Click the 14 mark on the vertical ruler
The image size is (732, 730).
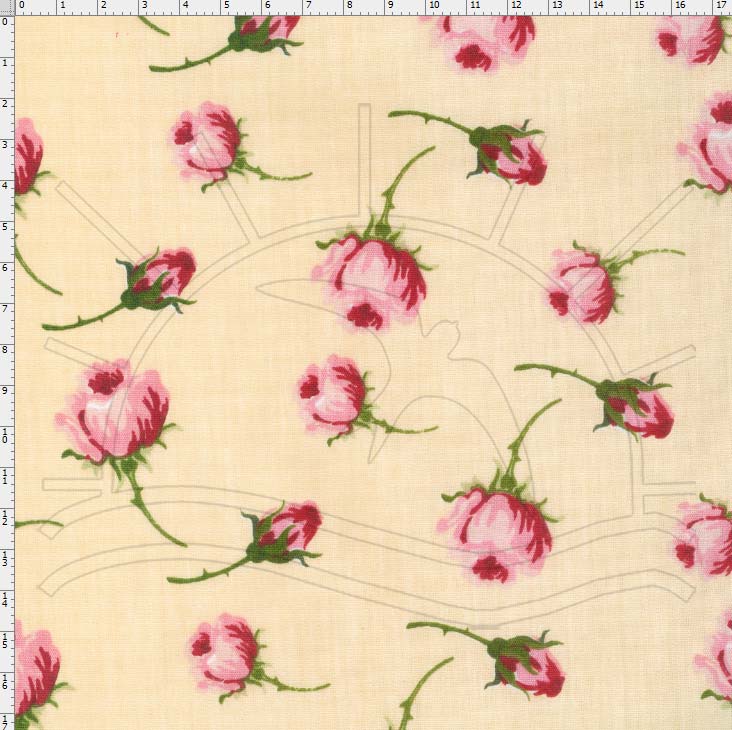tap(5, 600)
